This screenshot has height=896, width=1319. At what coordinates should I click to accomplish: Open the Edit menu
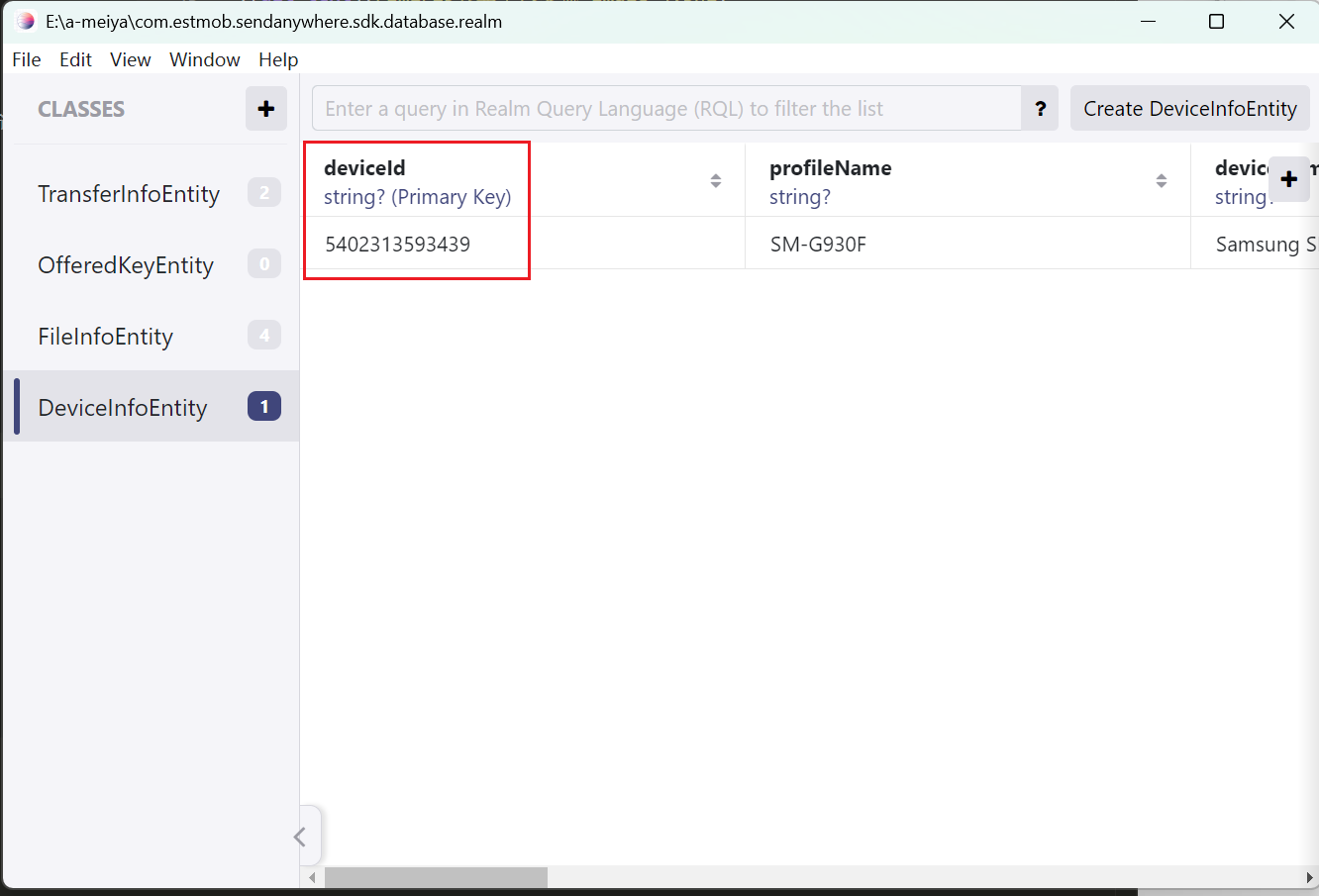click(x=75, y=59)
